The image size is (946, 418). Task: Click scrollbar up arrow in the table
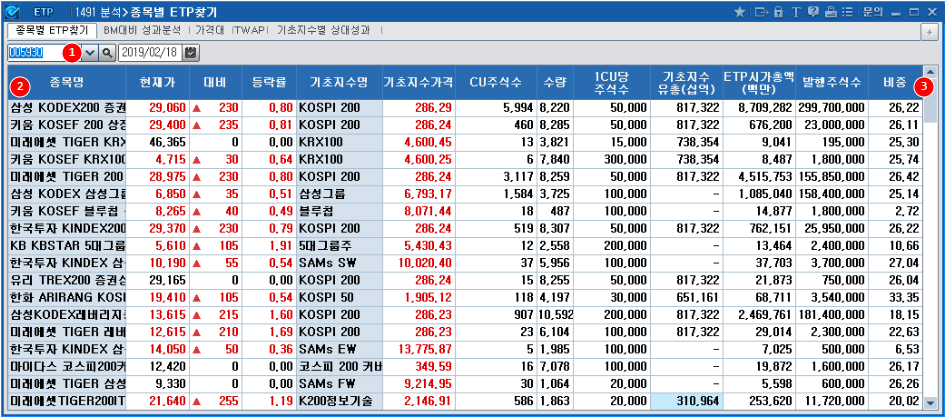[x=931, y=73]
